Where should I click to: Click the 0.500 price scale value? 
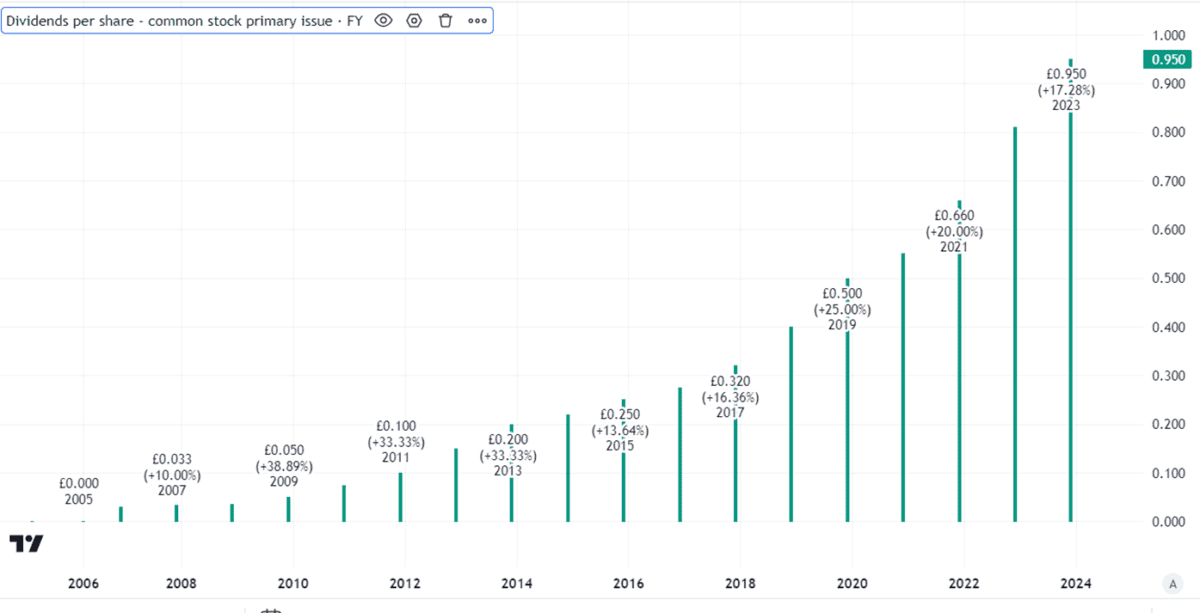coord(1168,279)
